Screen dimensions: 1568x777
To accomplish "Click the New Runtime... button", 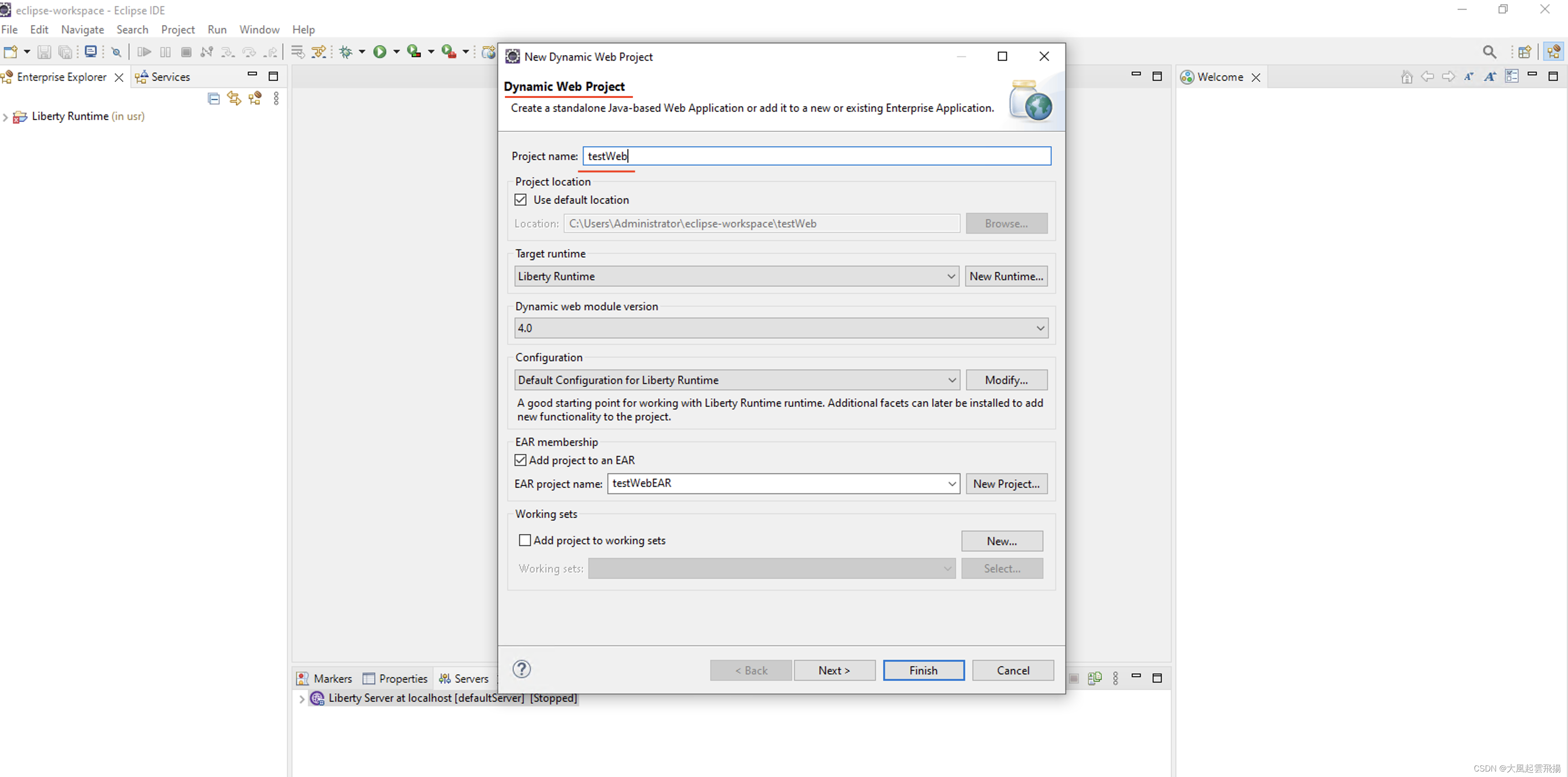I will coord(1006,276).
